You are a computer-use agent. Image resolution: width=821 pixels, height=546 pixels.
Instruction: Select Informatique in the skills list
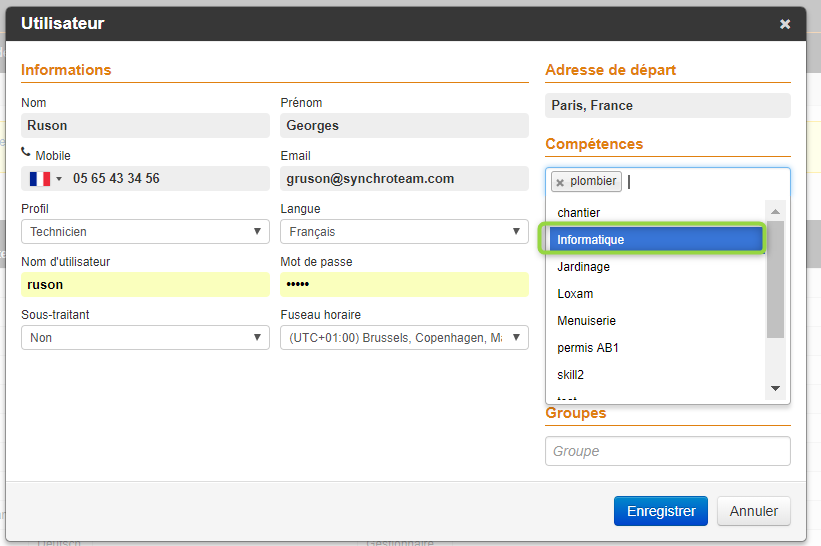tap(657, 240)
